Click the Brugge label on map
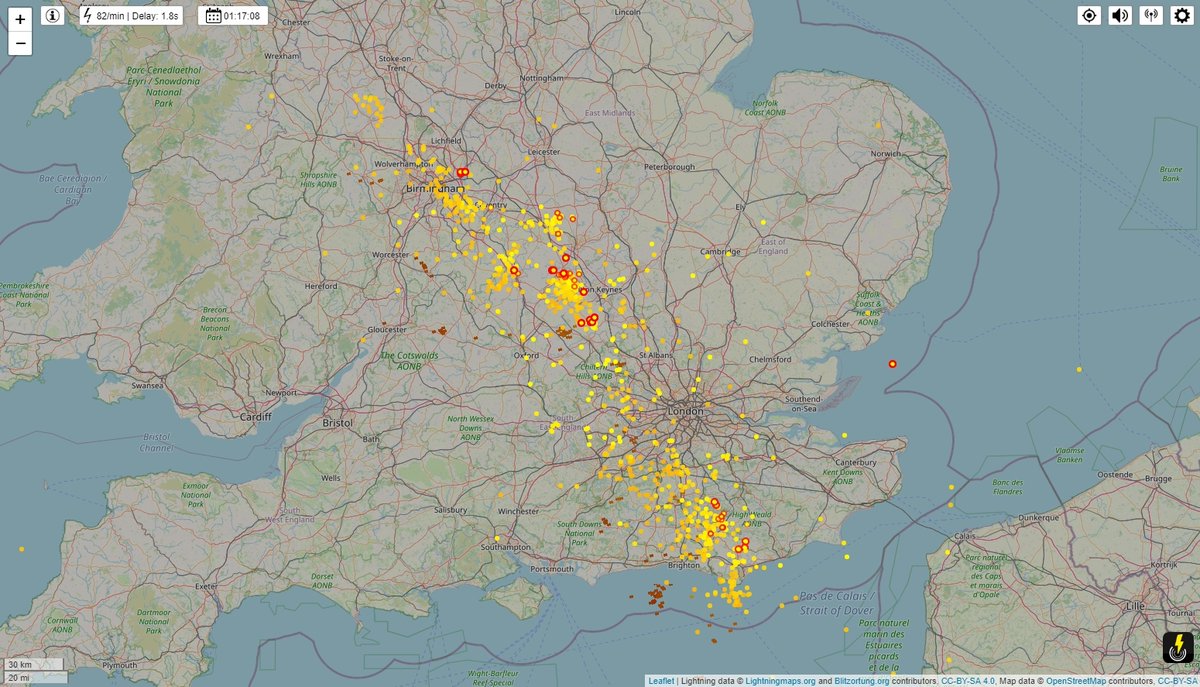This screenshot has height=687, width=1200. (x=1158, y=479)
